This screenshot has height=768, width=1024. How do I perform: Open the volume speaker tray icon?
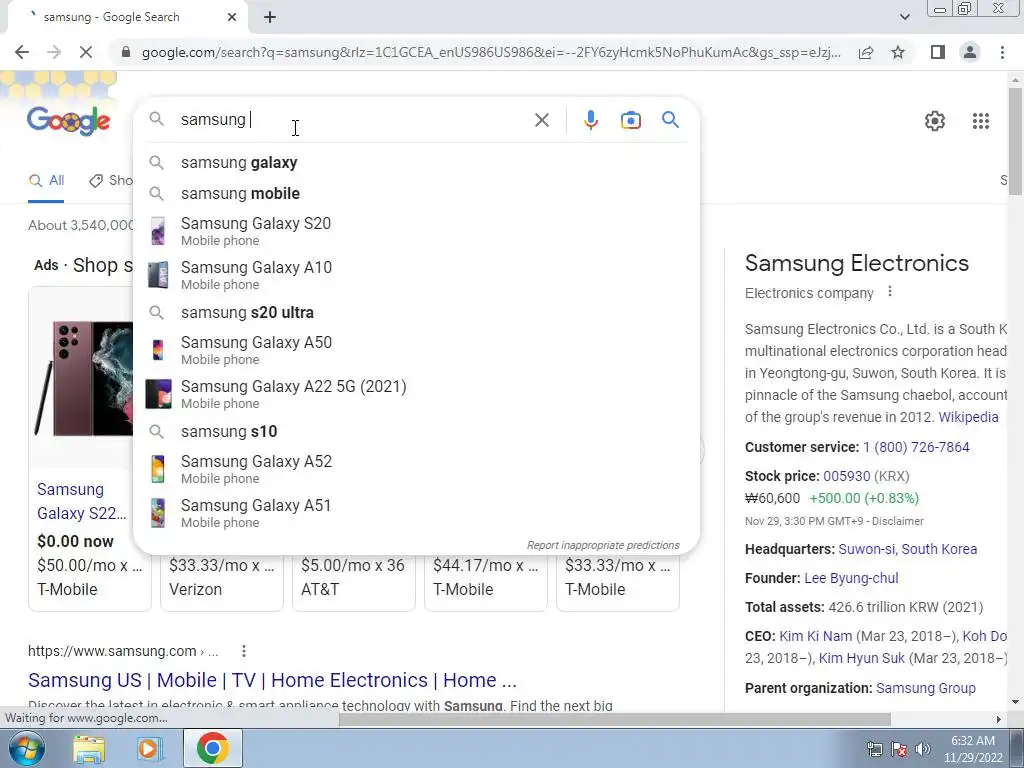tap(923, 749)
